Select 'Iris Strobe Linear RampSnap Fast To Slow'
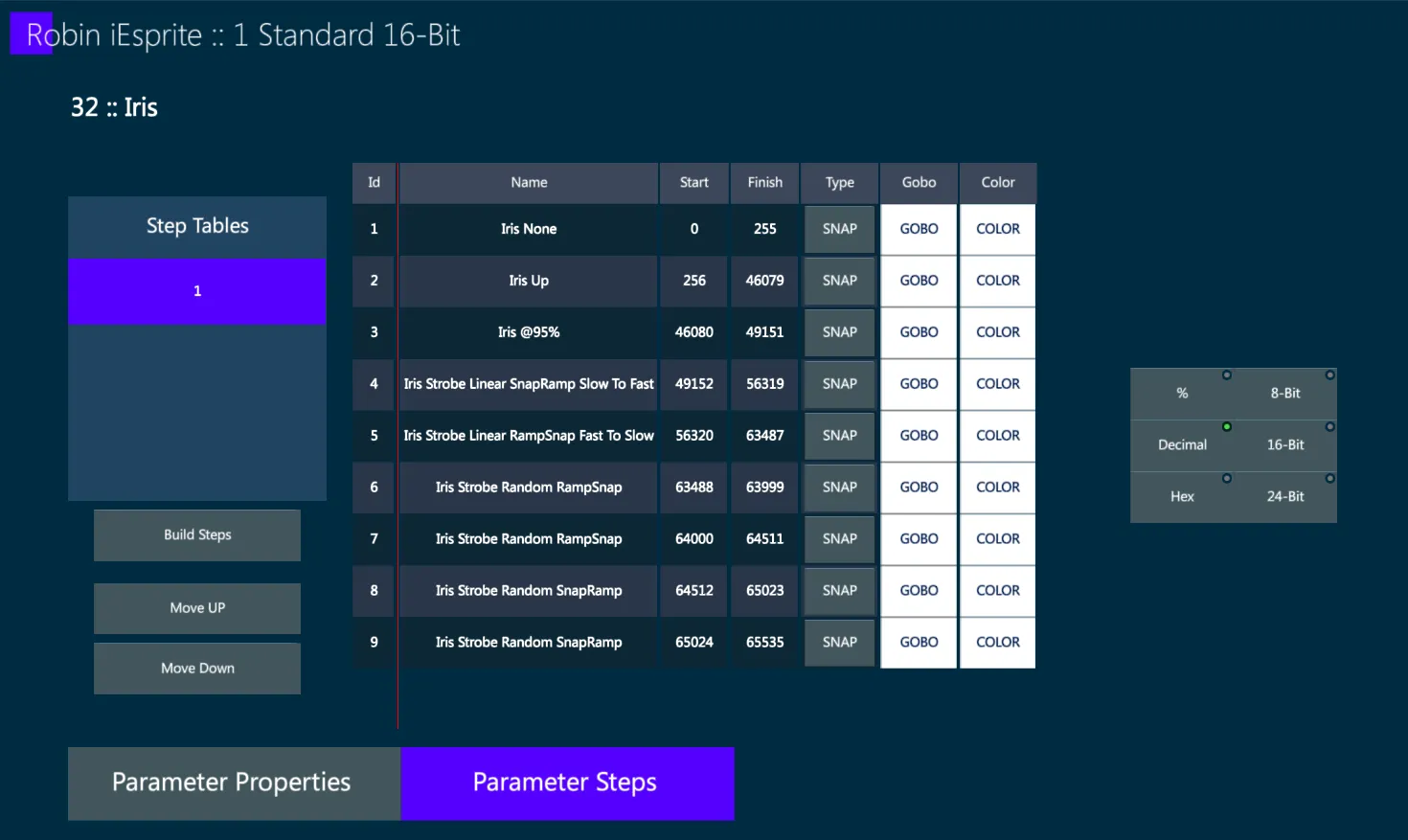Screen dimensions: 1408x840 click(x=529, y=436)
